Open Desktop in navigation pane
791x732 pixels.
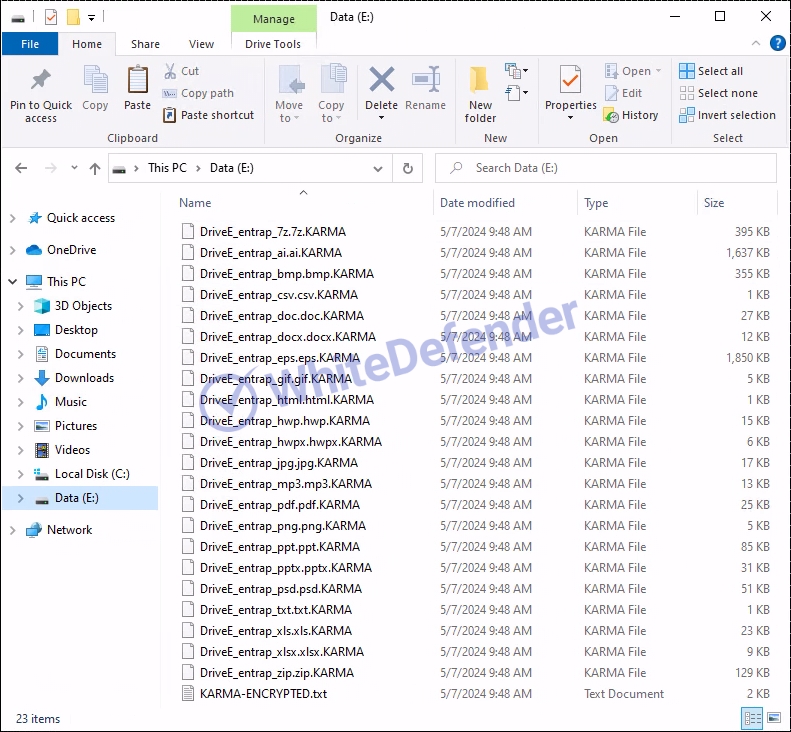pyautogui.click(x=76, y=330)
